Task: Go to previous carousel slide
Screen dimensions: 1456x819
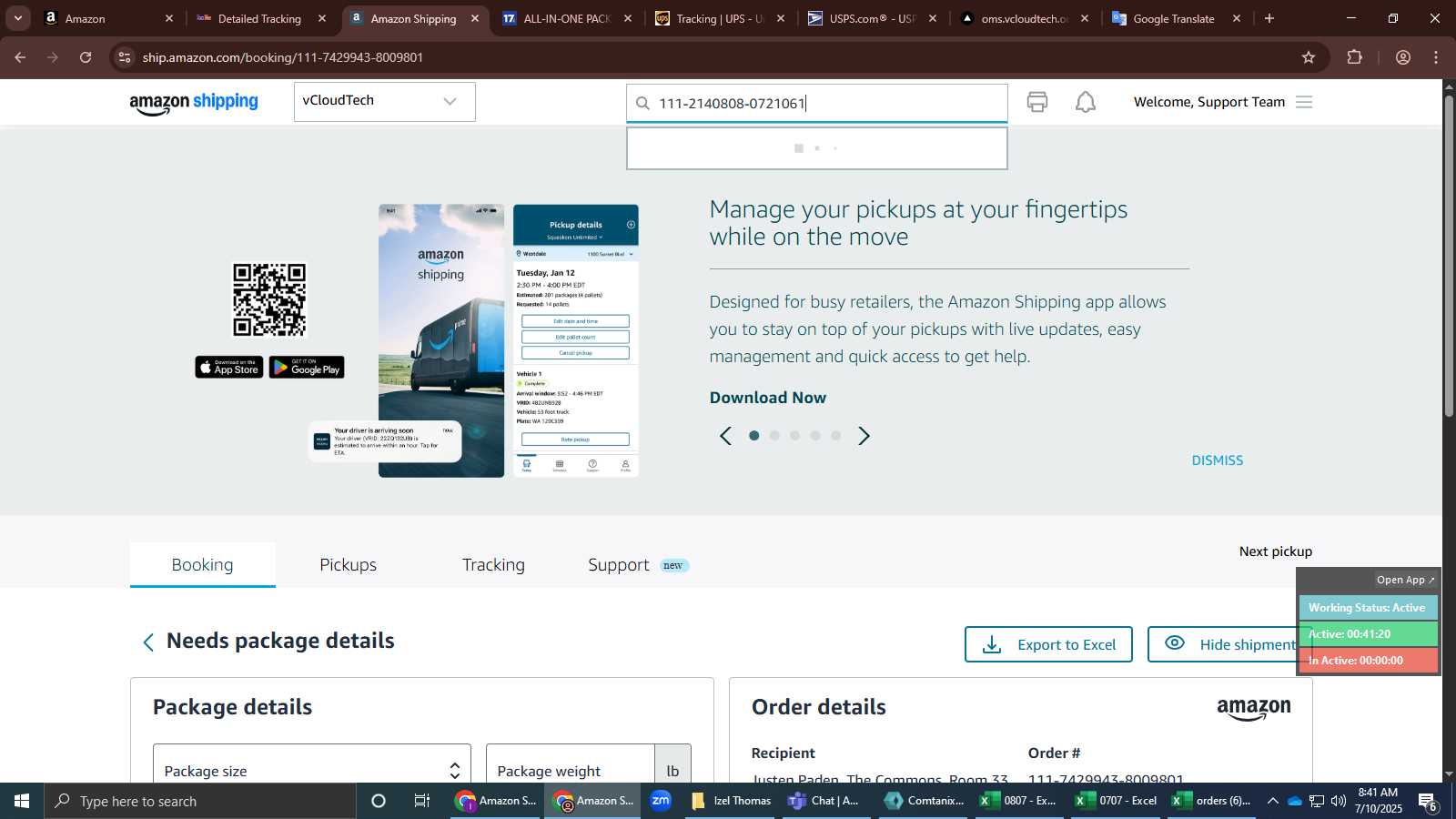Action: [725, 436]
